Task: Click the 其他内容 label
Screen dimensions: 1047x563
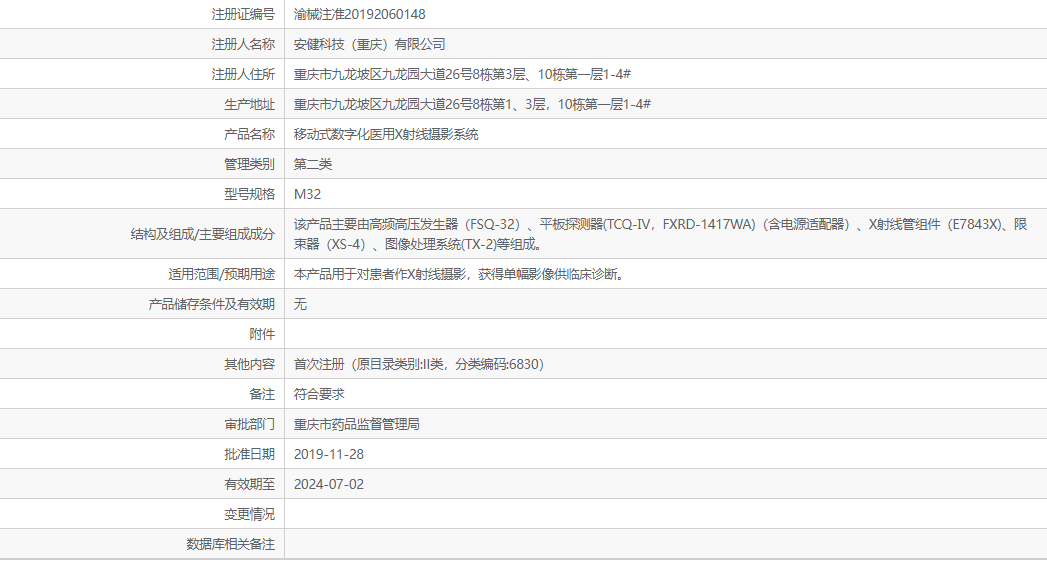Action: pos(249,365)
